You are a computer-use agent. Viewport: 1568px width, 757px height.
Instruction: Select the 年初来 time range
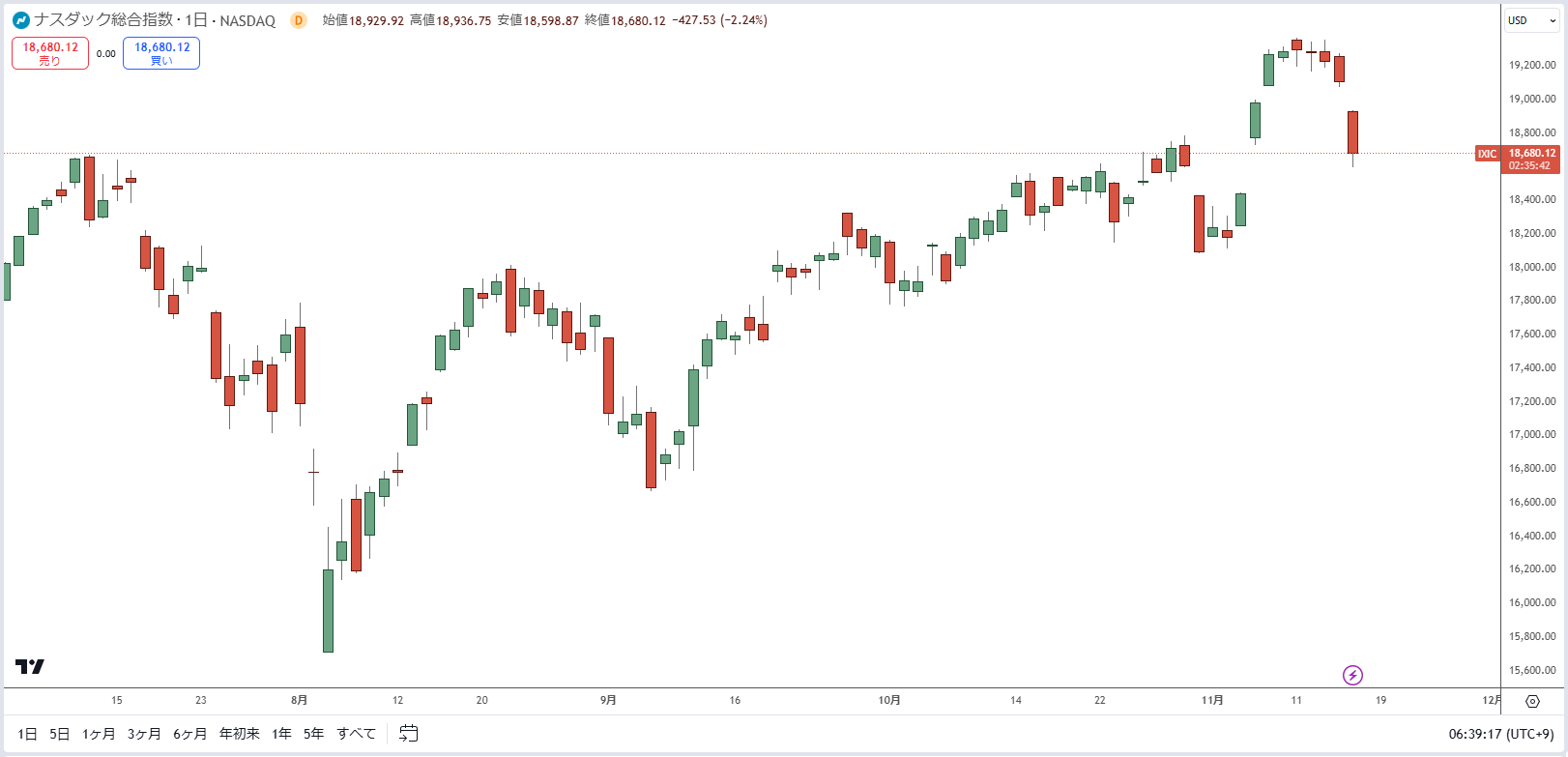(x=240, y=734)
